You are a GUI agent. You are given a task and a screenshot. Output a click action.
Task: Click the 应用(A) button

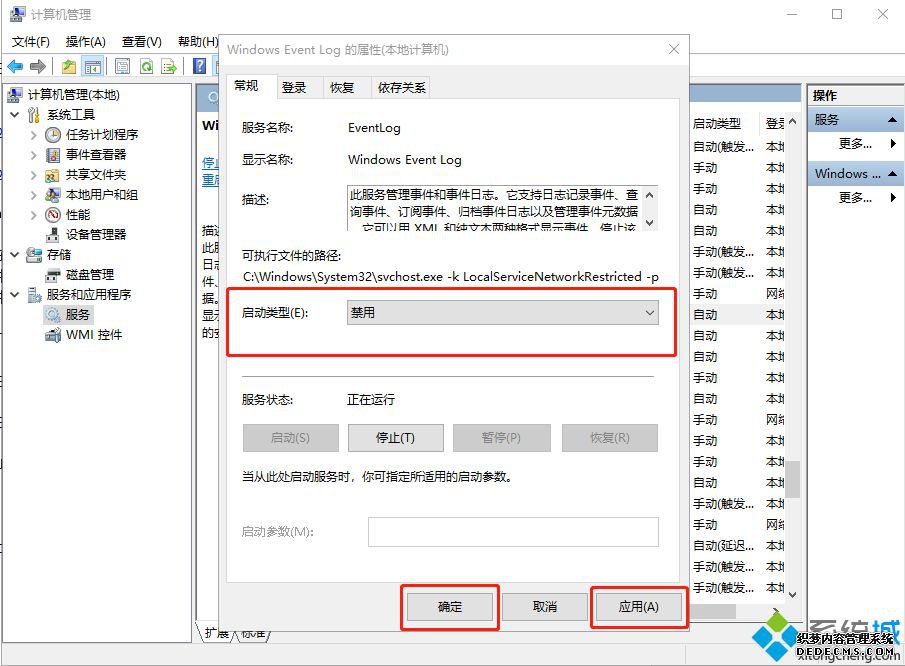(638, 607)
